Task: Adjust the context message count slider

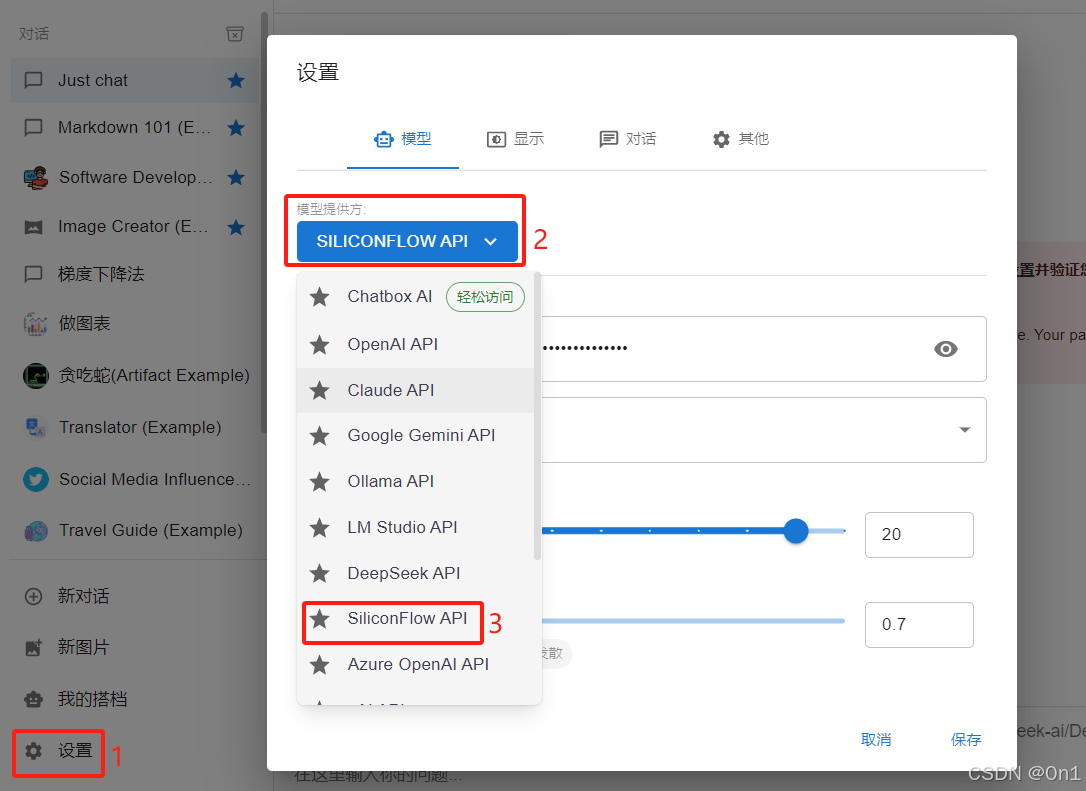Action: 796,531
